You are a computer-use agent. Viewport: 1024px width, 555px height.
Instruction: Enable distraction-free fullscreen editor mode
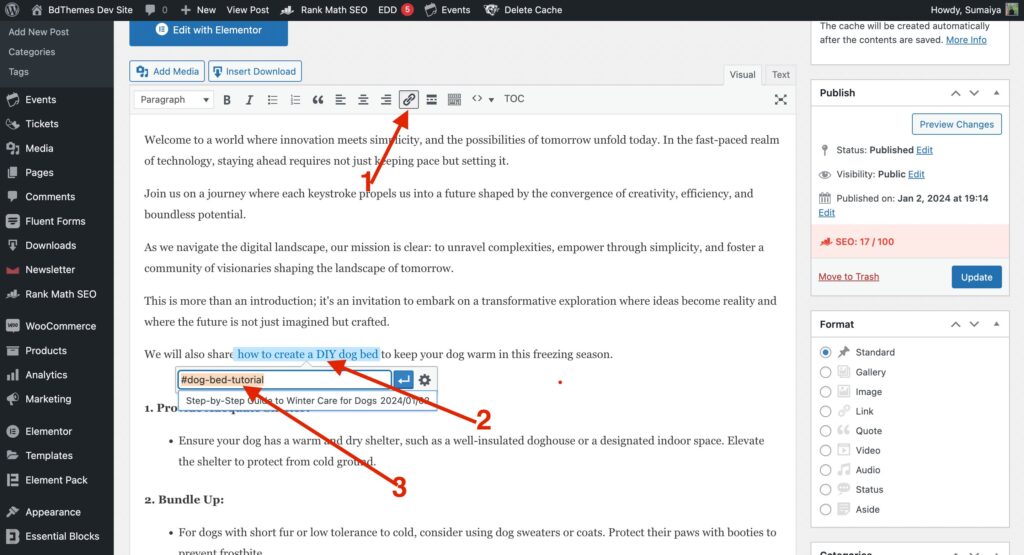pyautogui.click(x=780, y=99)
